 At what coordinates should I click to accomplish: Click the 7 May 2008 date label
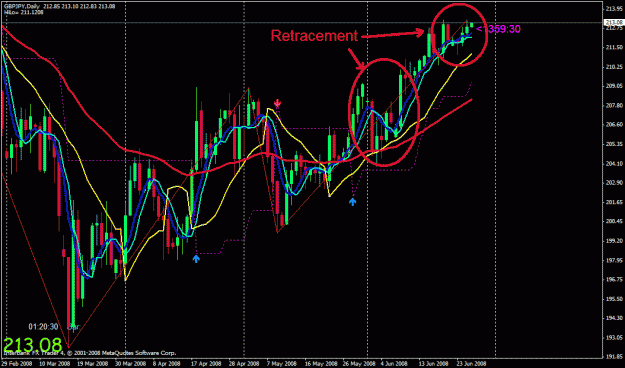tap(281, 364)
